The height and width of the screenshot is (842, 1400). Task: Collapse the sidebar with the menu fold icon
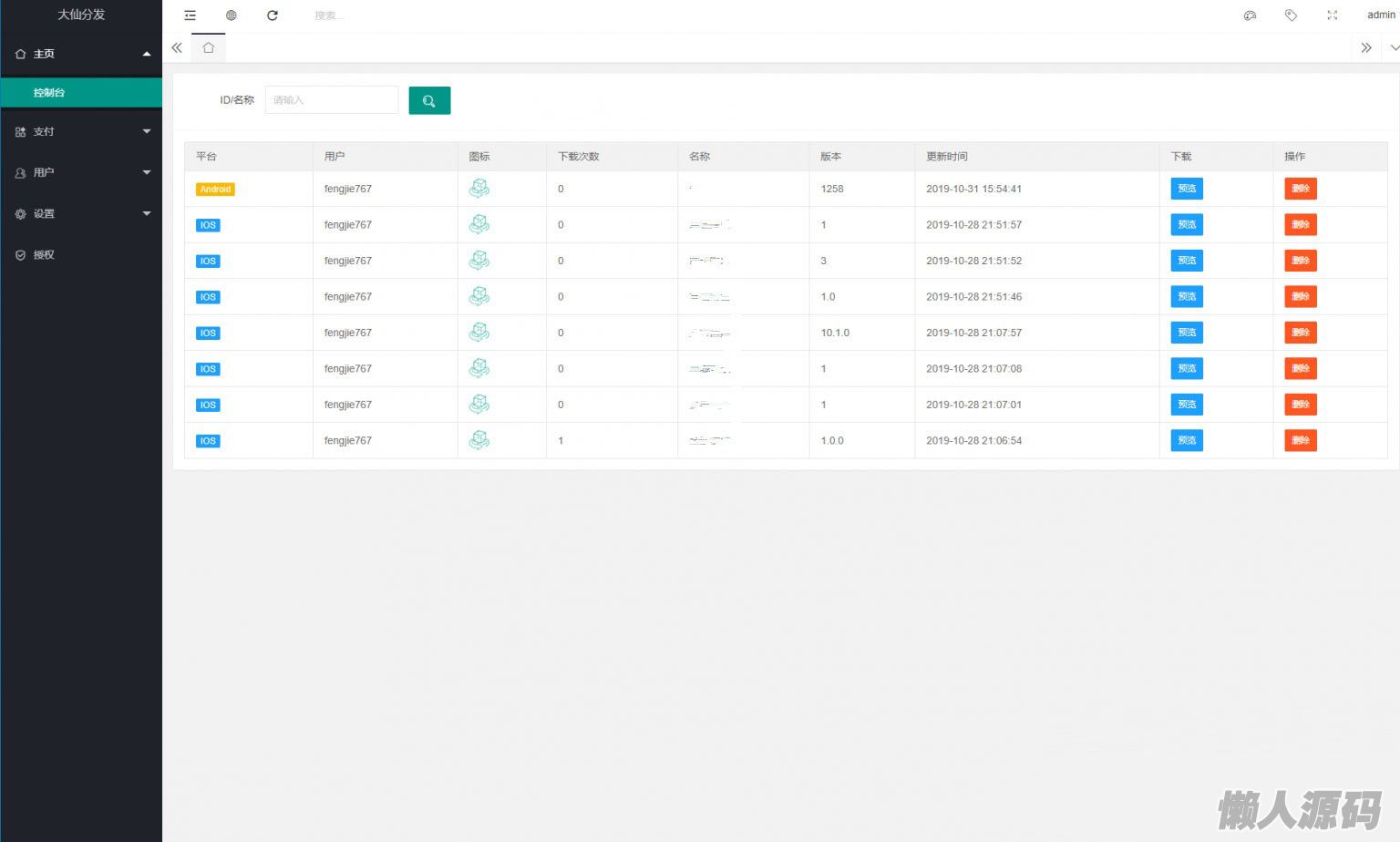point(190,15)
